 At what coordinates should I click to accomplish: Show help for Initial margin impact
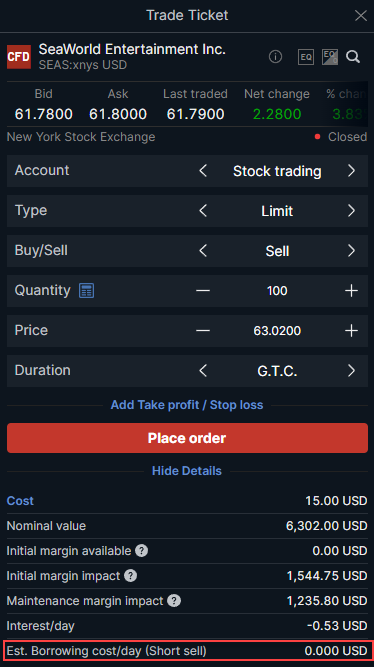[130, 576]
